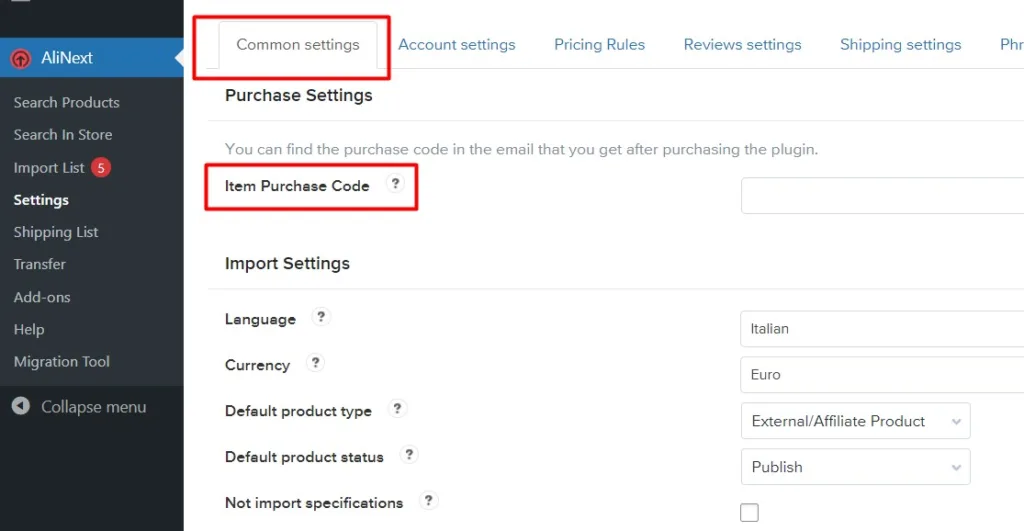Click help icon beside Language label
The width and height of the screenshot is (1024, 531).
320,317
